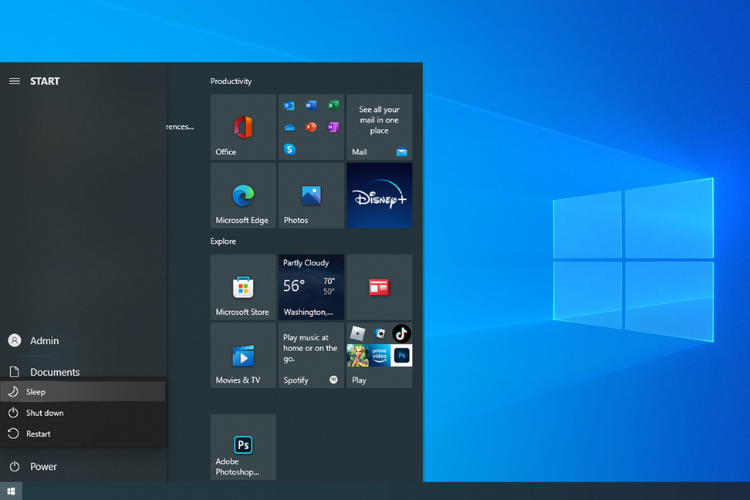The height and width of the screenshot is (500, 750).
Task: Click the Power button
Action: pos(83,467)
